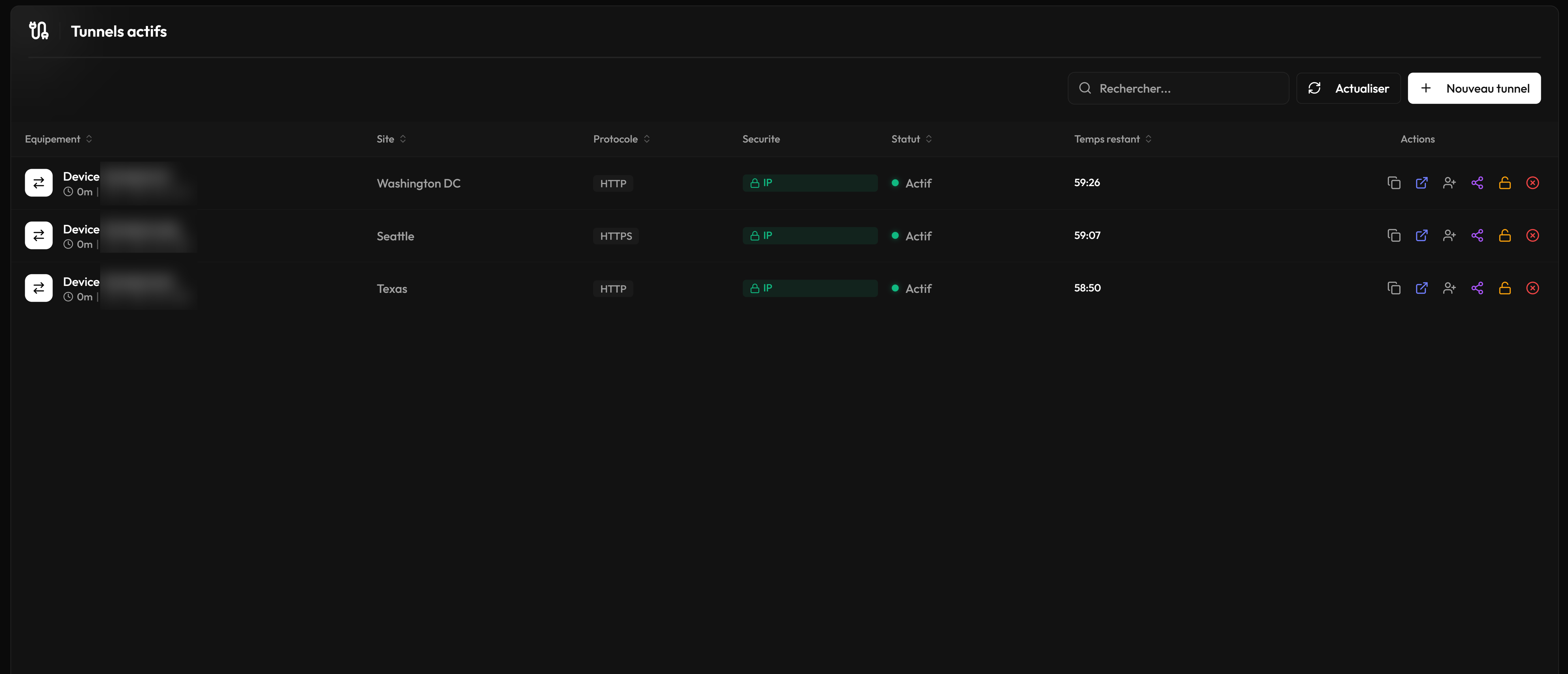Add a user to Washington DC tunnel
The width and height of the screenshot is (1568, 674).
coord(1449,183)
